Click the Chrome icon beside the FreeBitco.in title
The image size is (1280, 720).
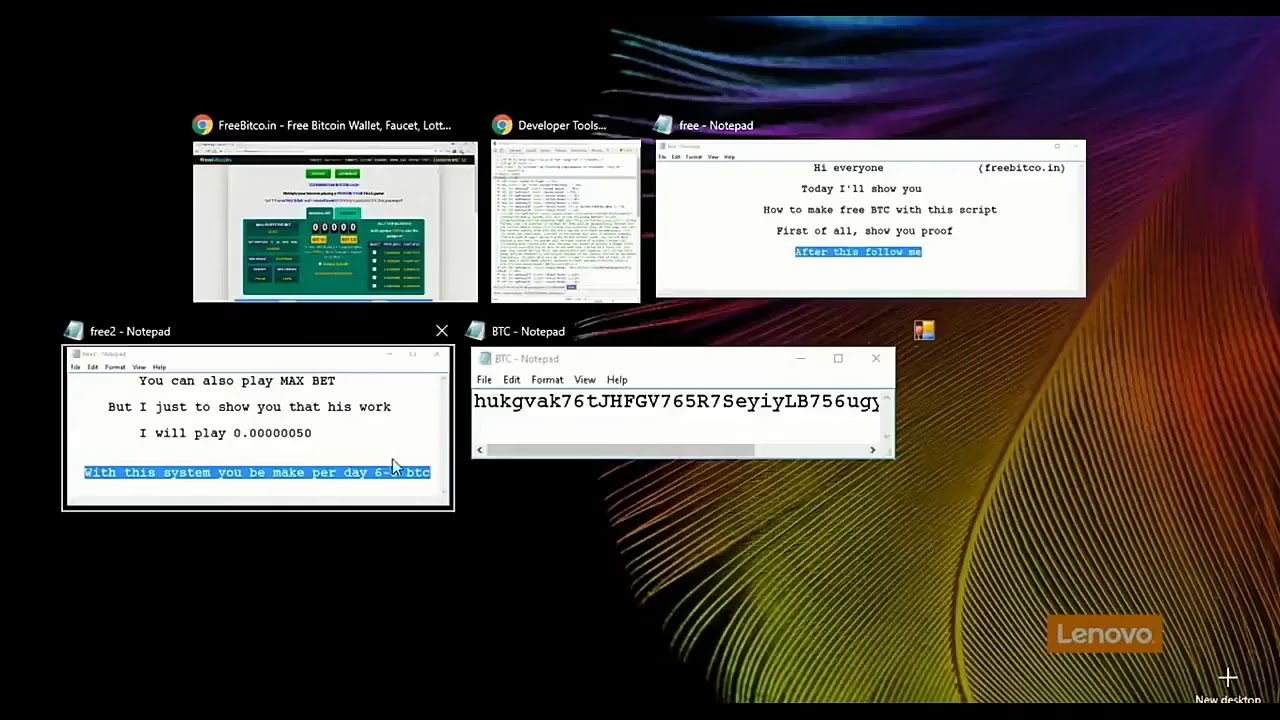point(203,125)
